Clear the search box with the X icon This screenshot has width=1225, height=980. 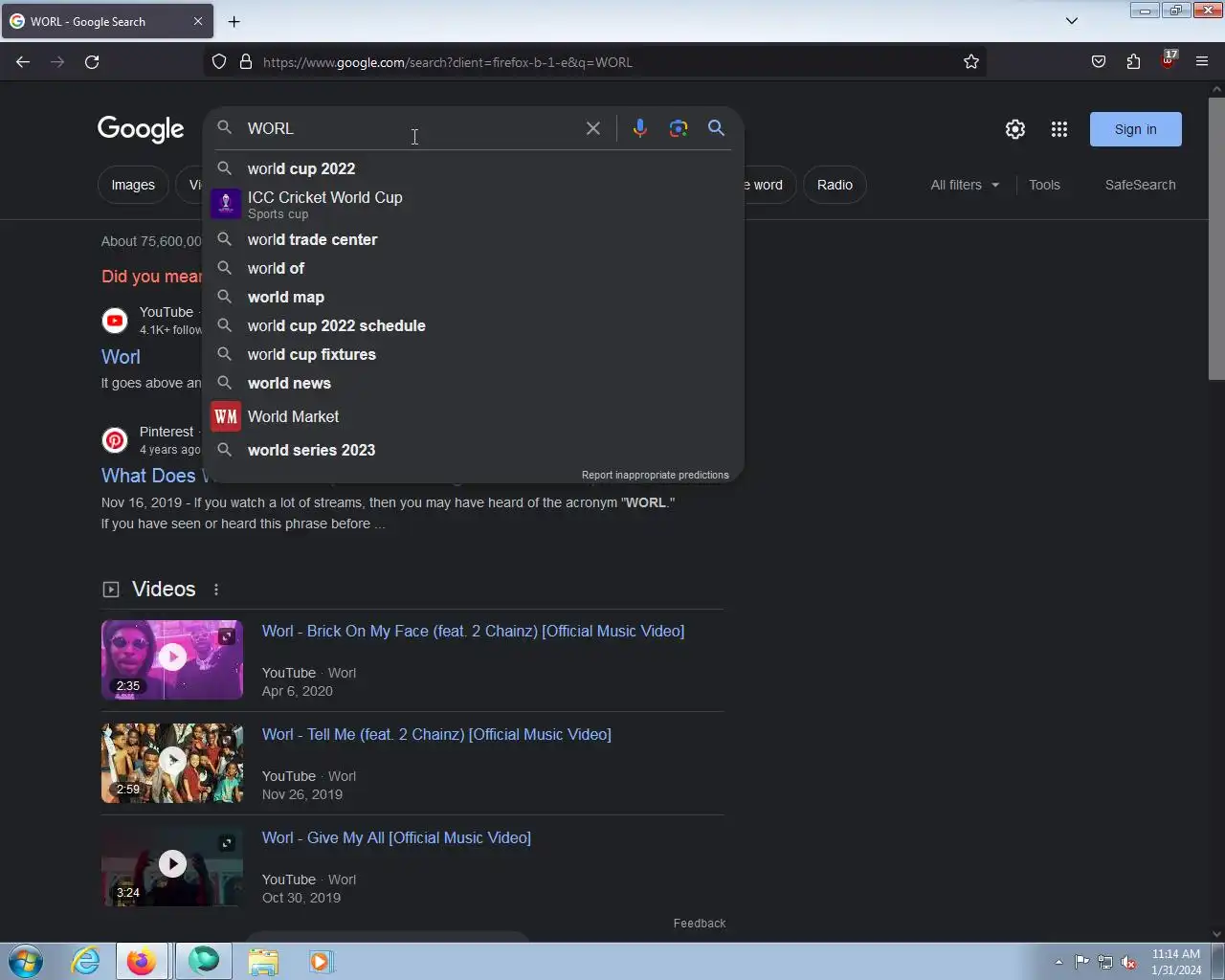coord(593,128)
